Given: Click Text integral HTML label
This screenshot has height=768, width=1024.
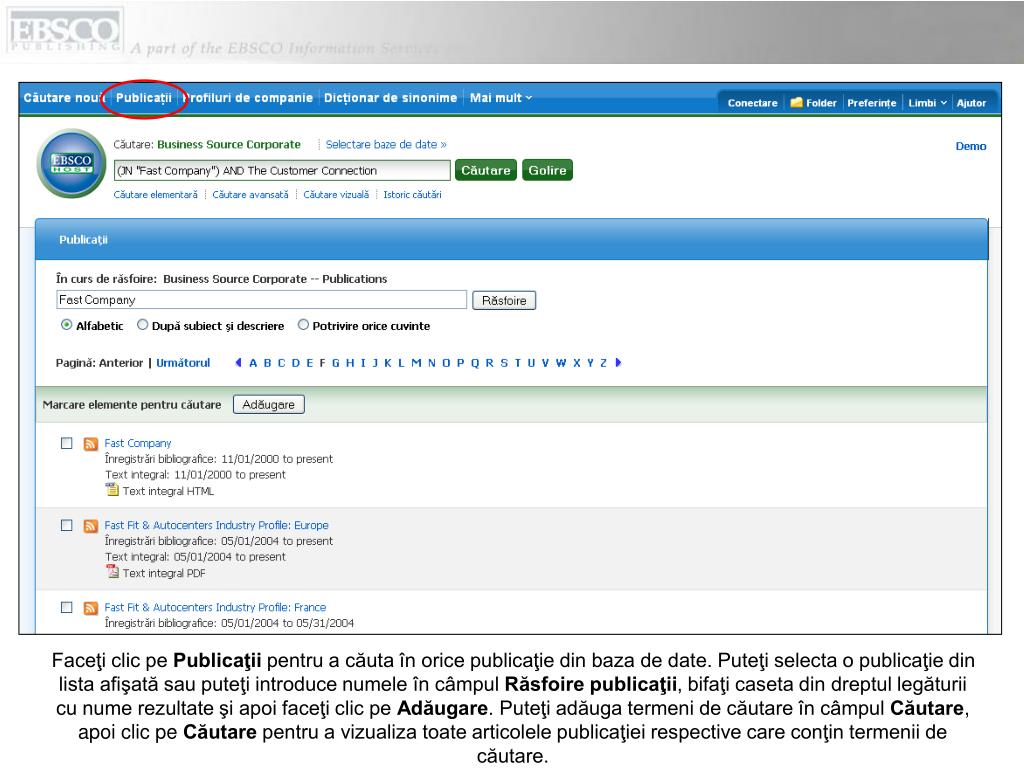Looking at the screenshot, I should point(168,491).
